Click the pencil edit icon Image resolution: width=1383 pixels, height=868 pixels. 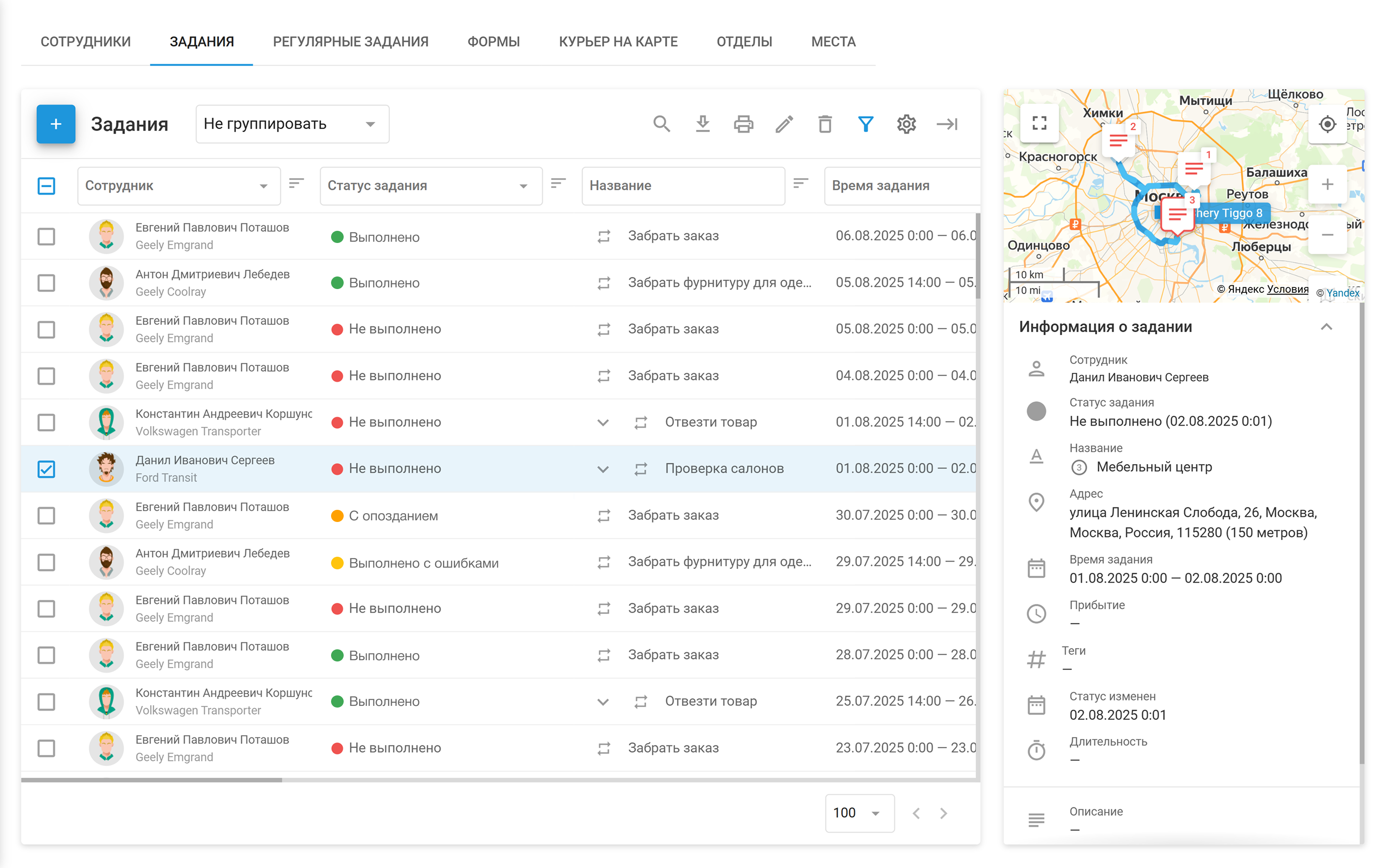tap(784, 124)
